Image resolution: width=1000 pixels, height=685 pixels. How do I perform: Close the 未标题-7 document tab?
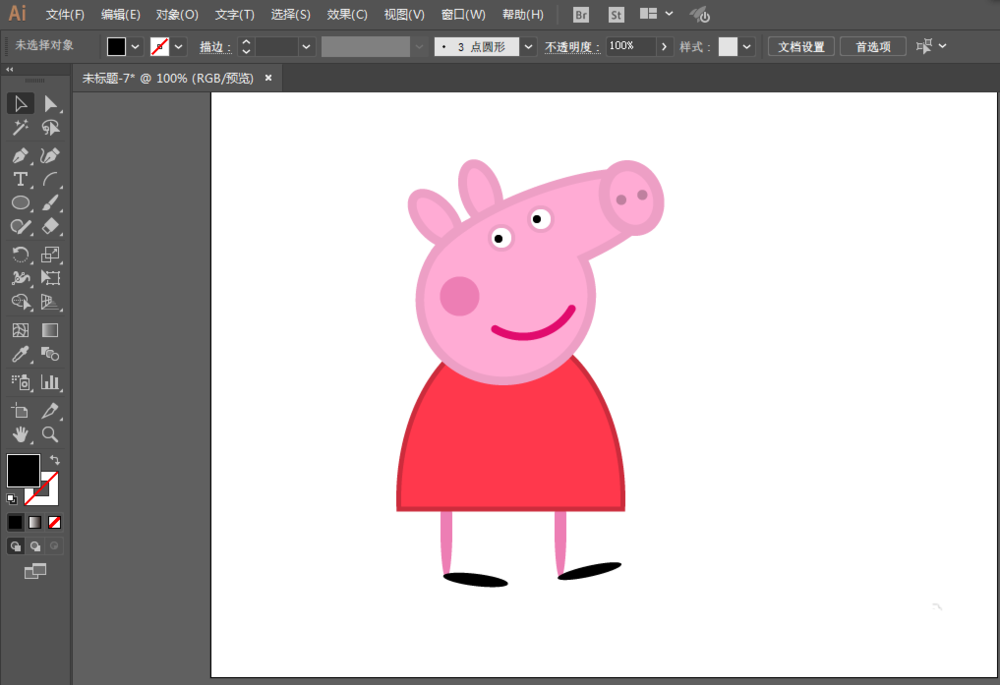(268, 78)
